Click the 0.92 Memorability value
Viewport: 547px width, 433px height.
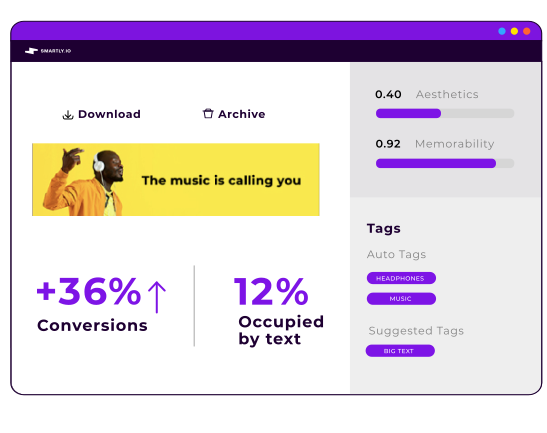388,144
